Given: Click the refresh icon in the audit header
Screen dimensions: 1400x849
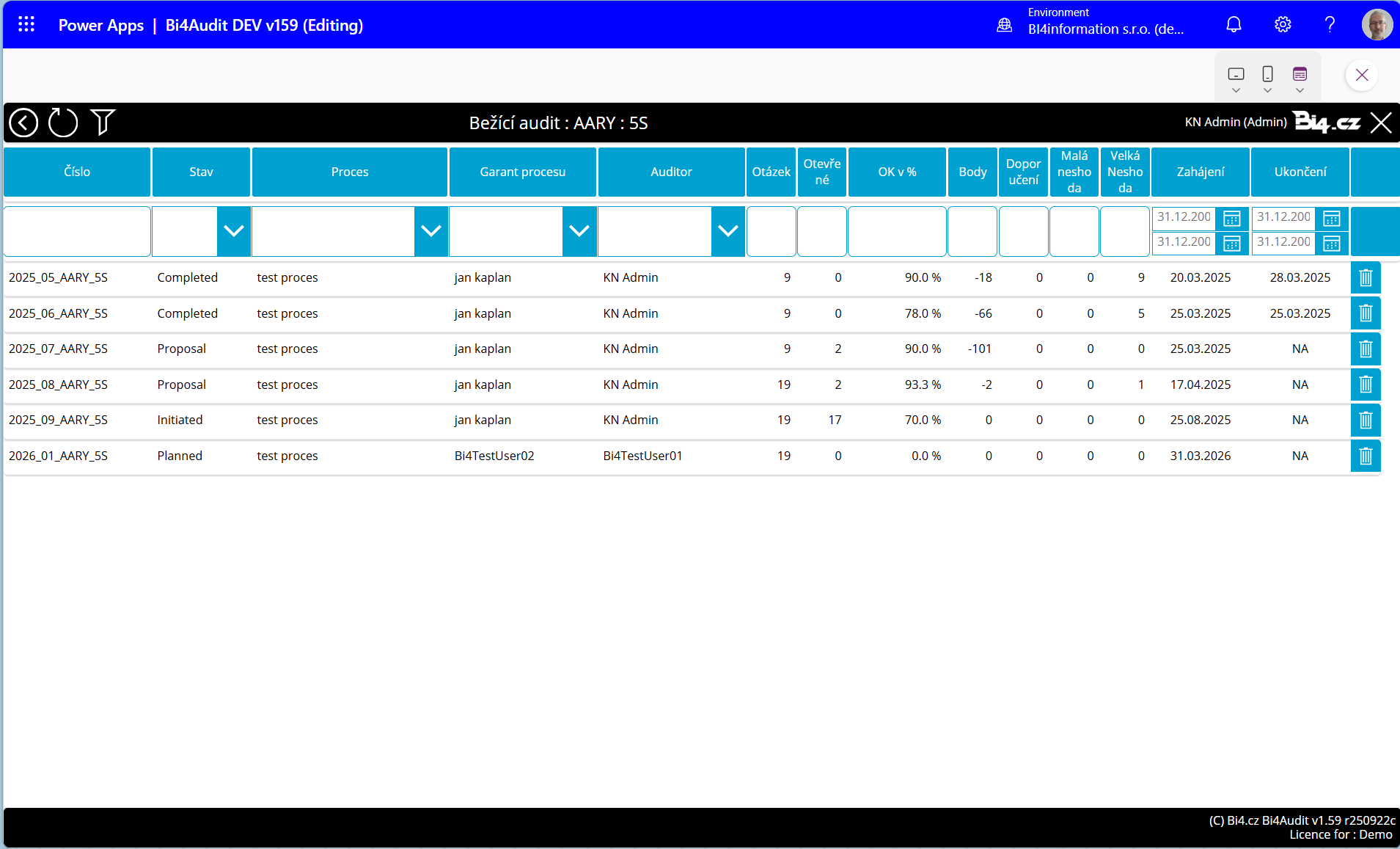Looking at the screenshot, I should pyautogui.click(x=63, y=123).
